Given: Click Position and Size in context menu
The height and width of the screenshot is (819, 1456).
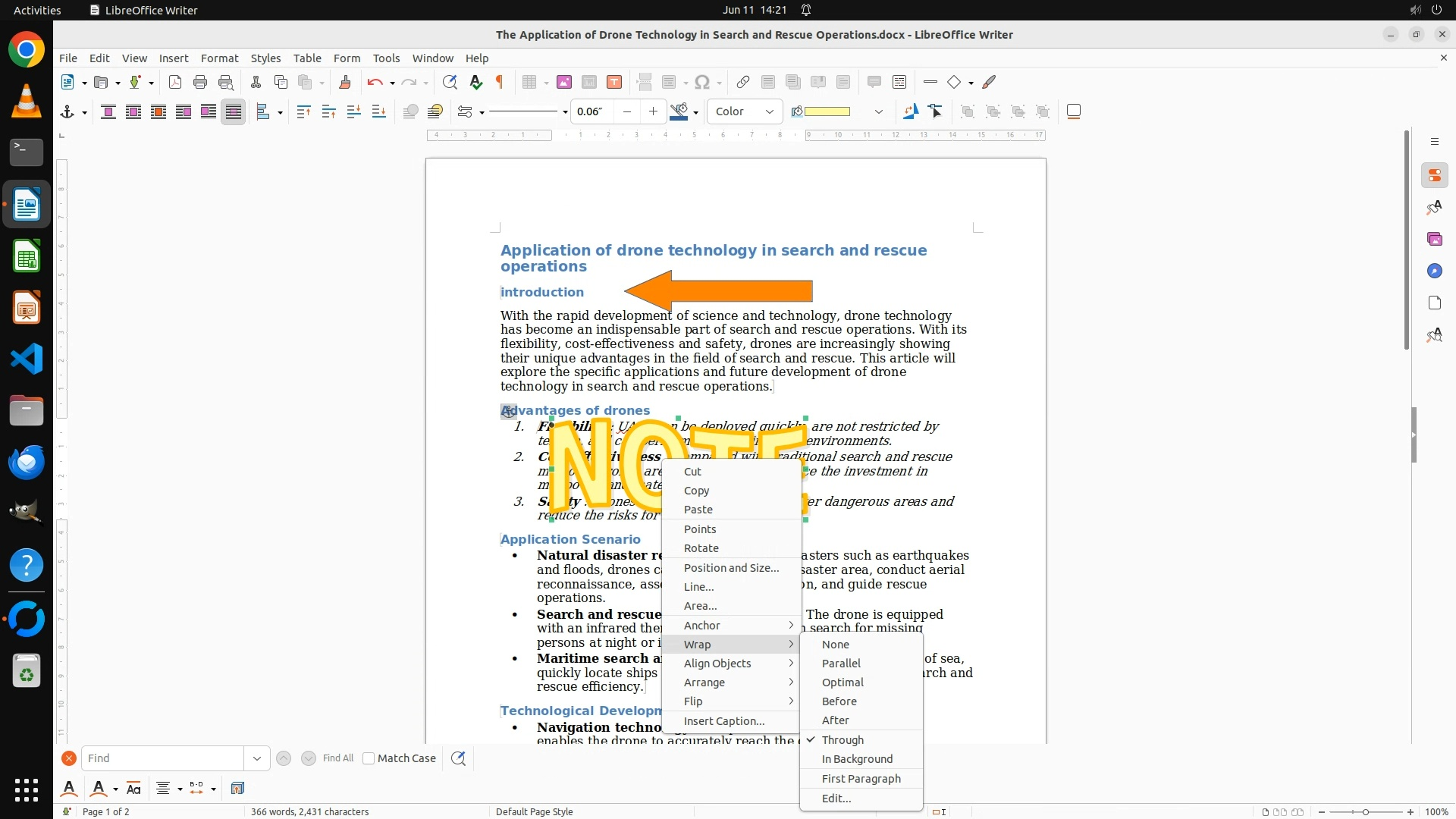Looking at the screenshot, I should coord(731,568).
